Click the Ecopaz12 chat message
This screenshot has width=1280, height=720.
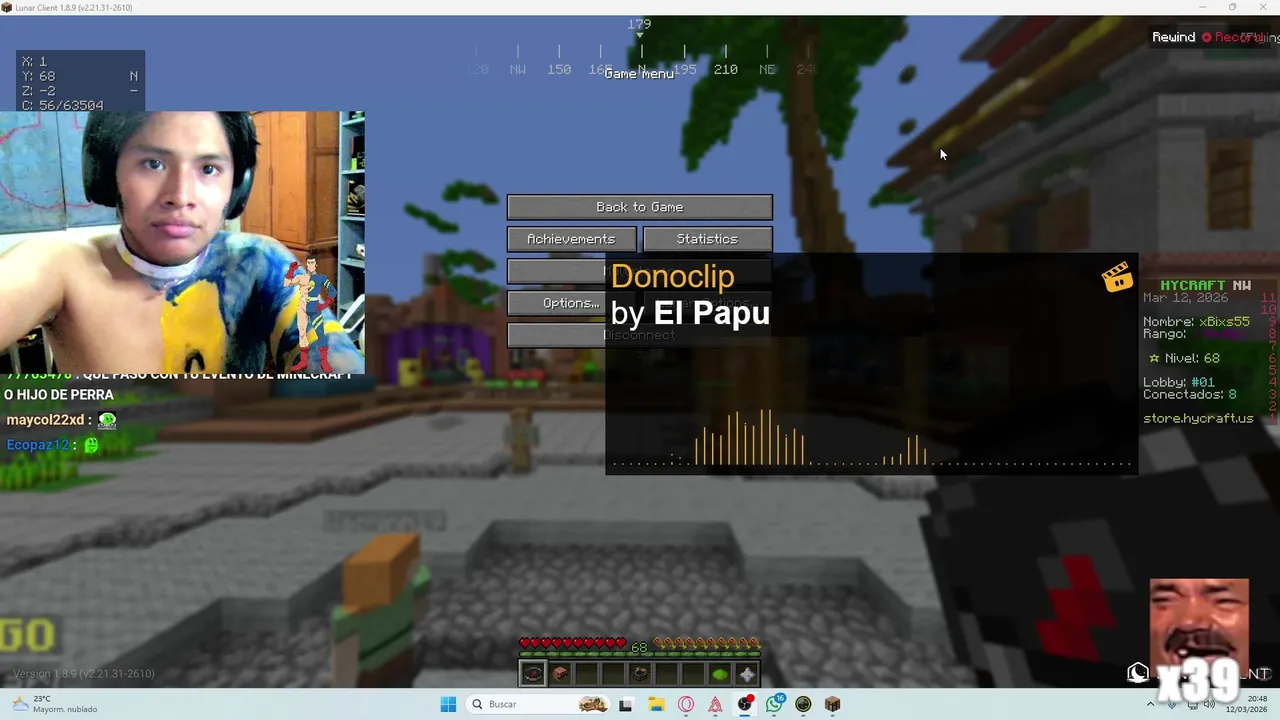(53, 445)
